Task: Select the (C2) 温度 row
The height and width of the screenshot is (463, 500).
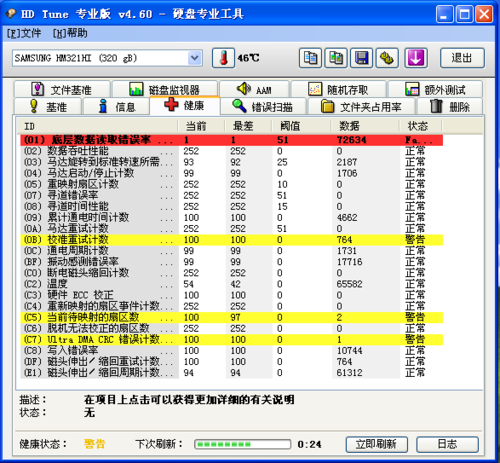Action: [x=231, y=284]
